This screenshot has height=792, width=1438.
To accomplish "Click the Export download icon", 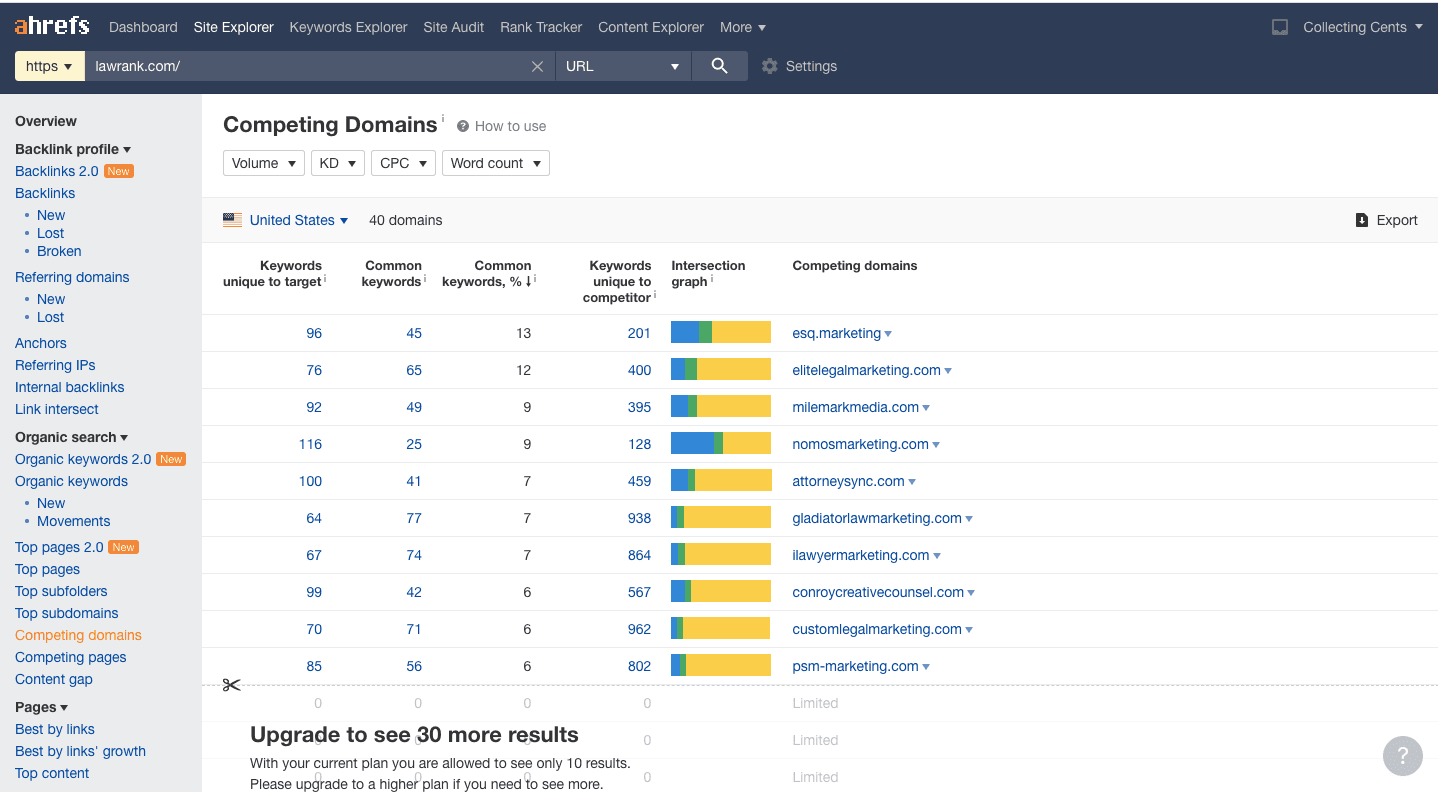I will (1361, 220).
